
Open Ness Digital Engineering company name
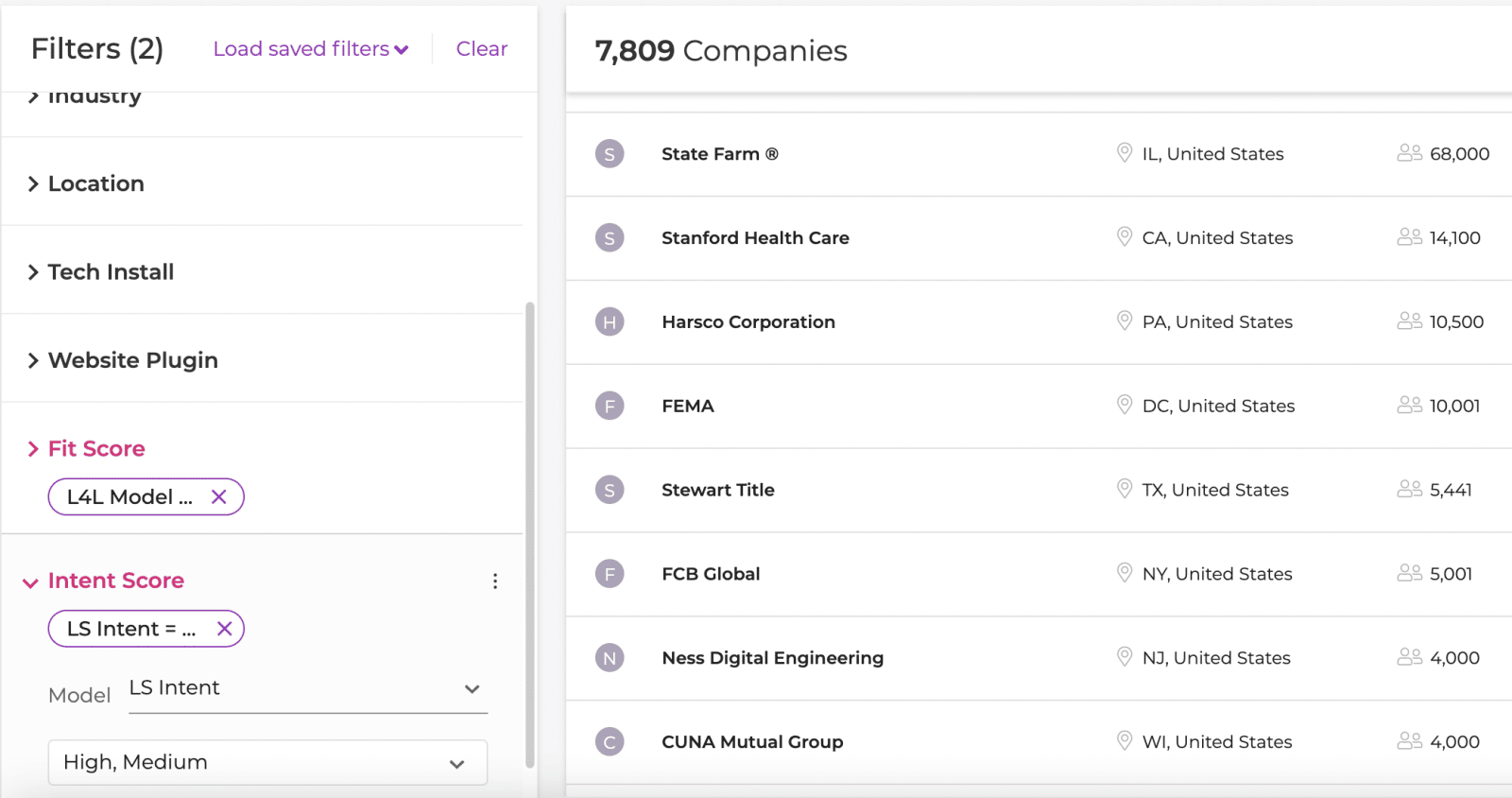point(773,658)
